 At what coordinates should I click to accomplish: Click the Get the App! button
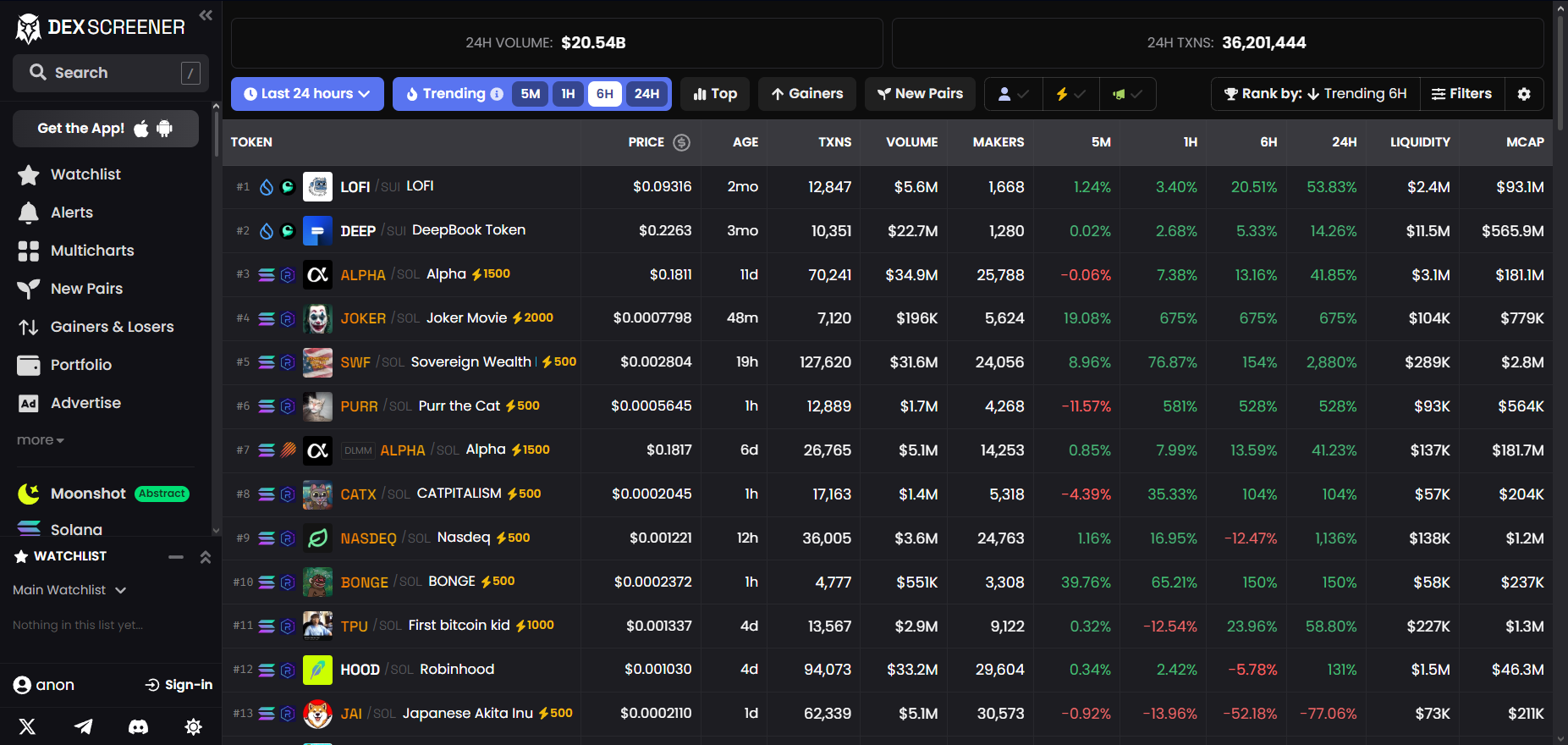click(105, 129)
